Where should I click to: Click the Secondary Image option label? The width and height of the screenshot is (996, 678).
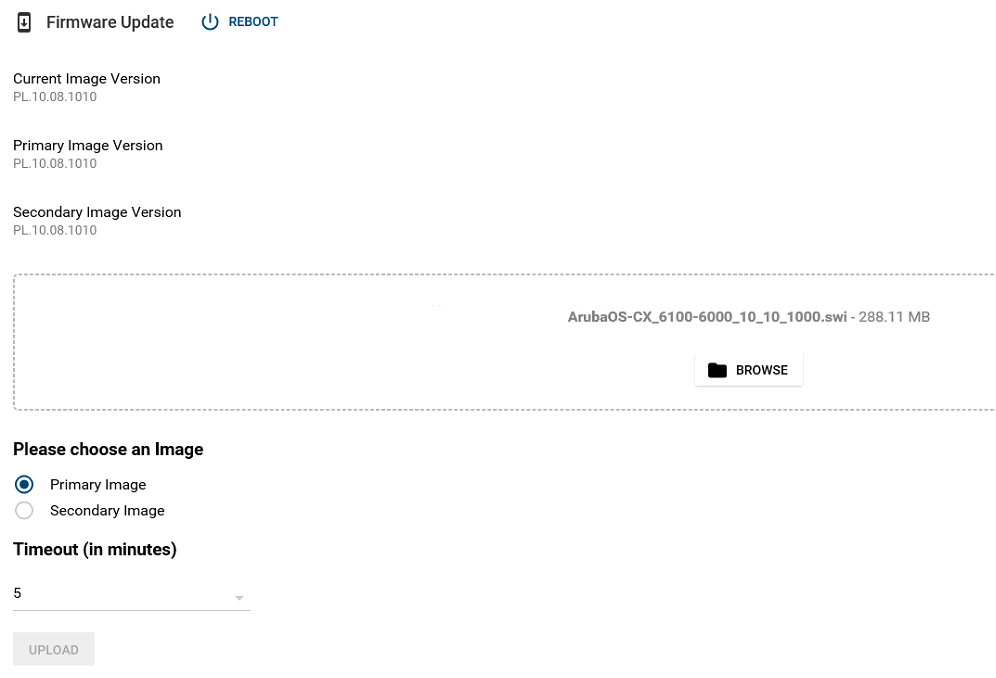click(x=107, y=511)
